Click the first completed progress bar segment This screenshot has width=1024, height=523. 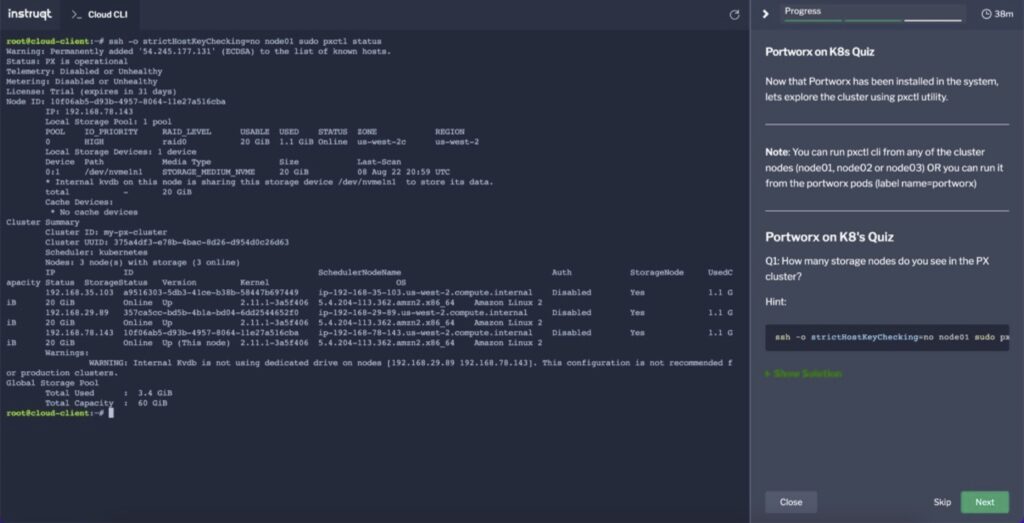pos(814,20)
